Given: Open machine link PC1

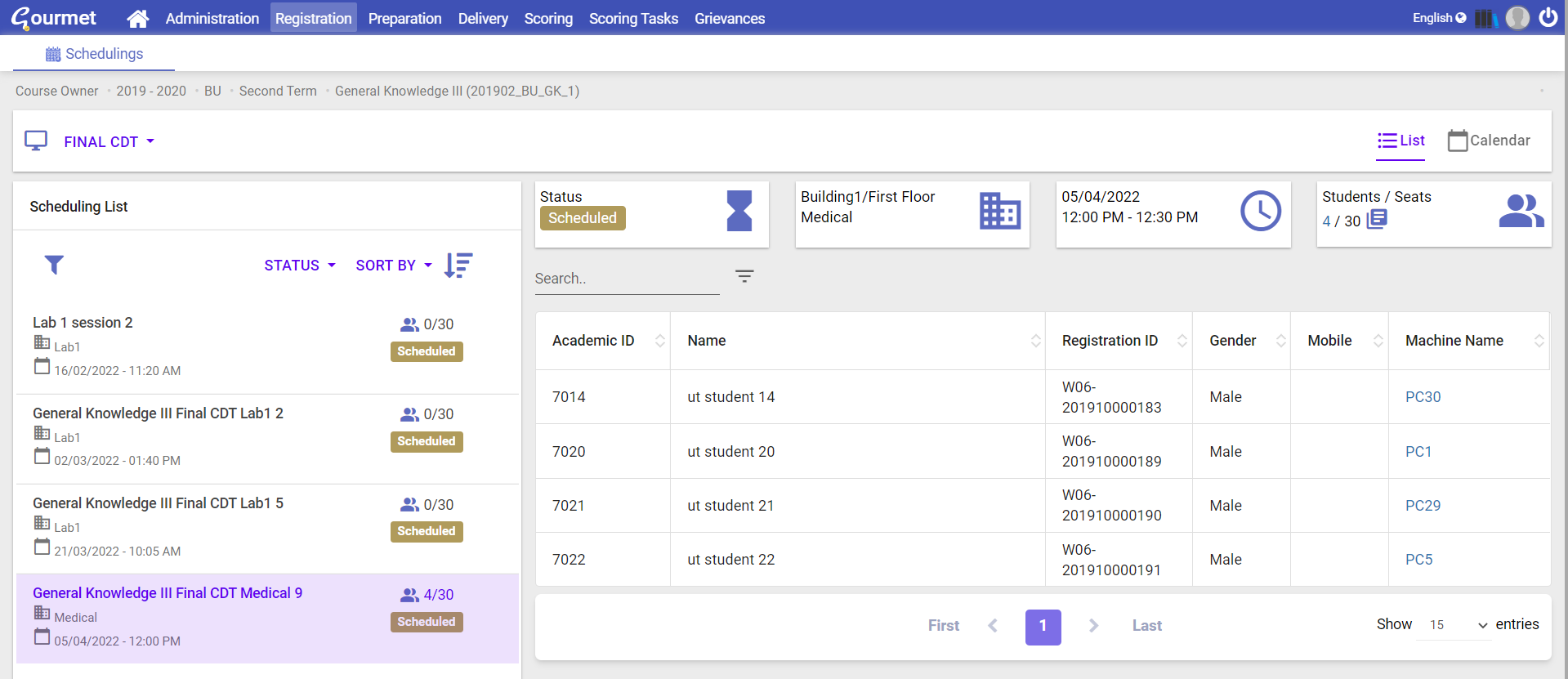Looking at the screenshot, I should pyautogui.click(x=1418, y=452).
